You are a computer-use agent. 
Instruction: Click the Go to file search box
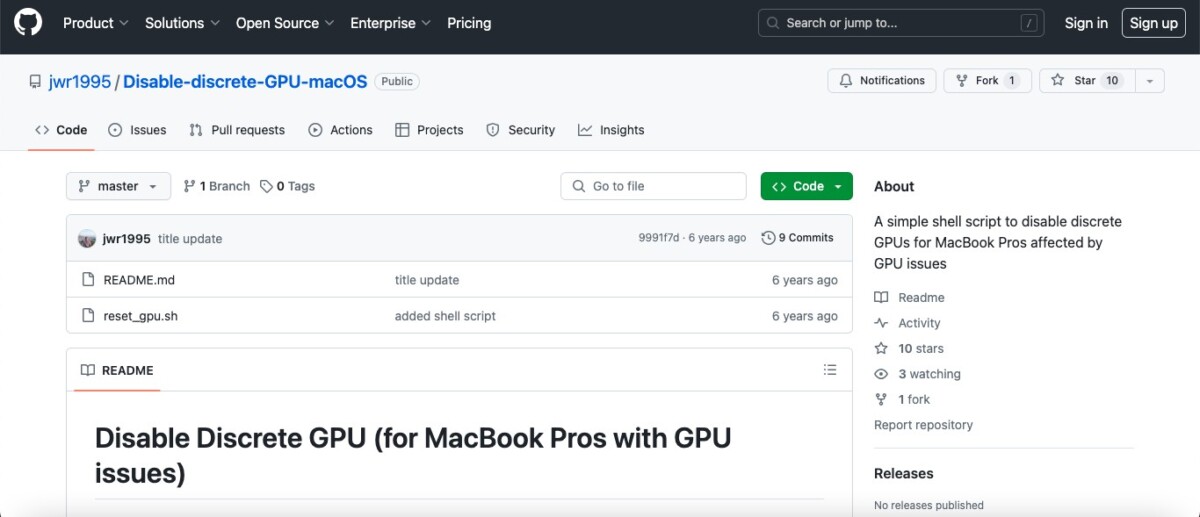[x=653, y=186]
